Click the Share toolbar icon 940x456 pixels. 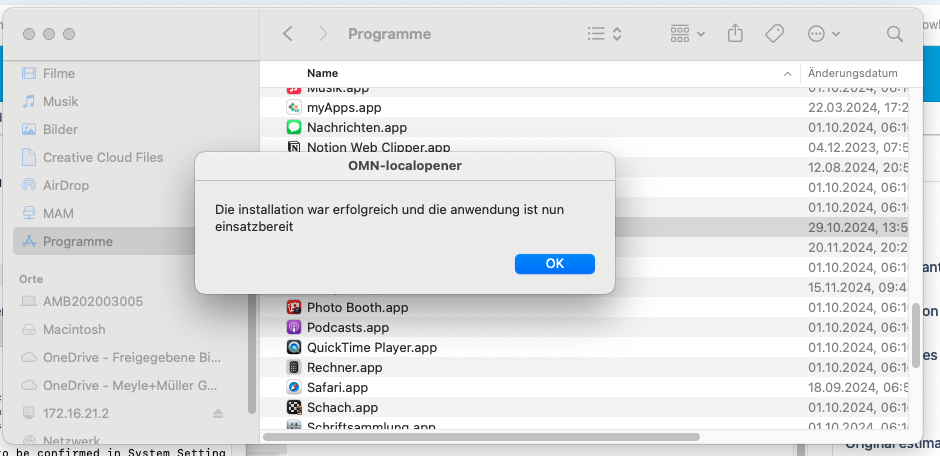pyautogui.click(x=735, y=34)
